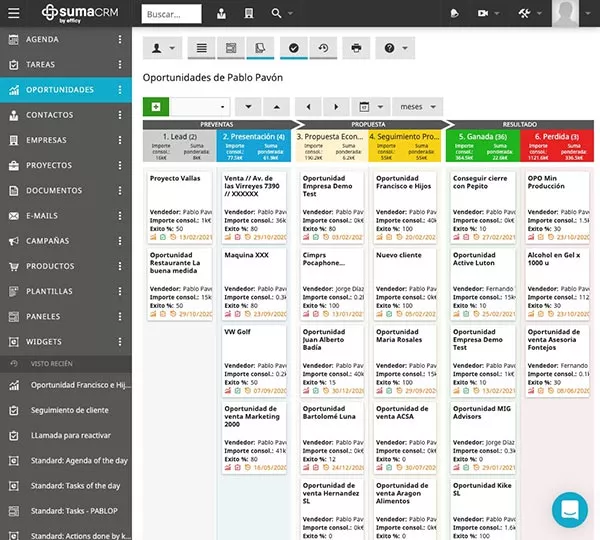The image size is (600, 540).
Task: Open the hamburger main menu
Action: pyautogui.click(x=13, y=13)
